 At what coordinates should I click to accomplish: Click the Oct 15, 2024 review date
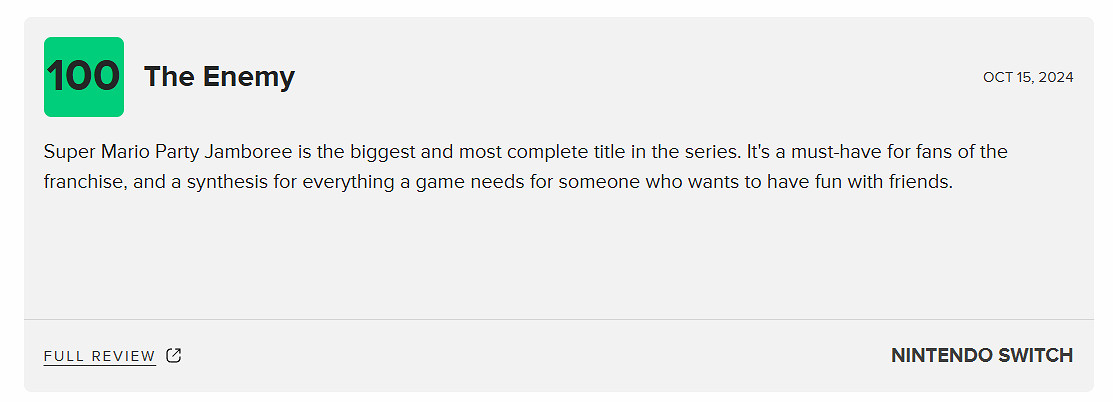coord(1028,77)
